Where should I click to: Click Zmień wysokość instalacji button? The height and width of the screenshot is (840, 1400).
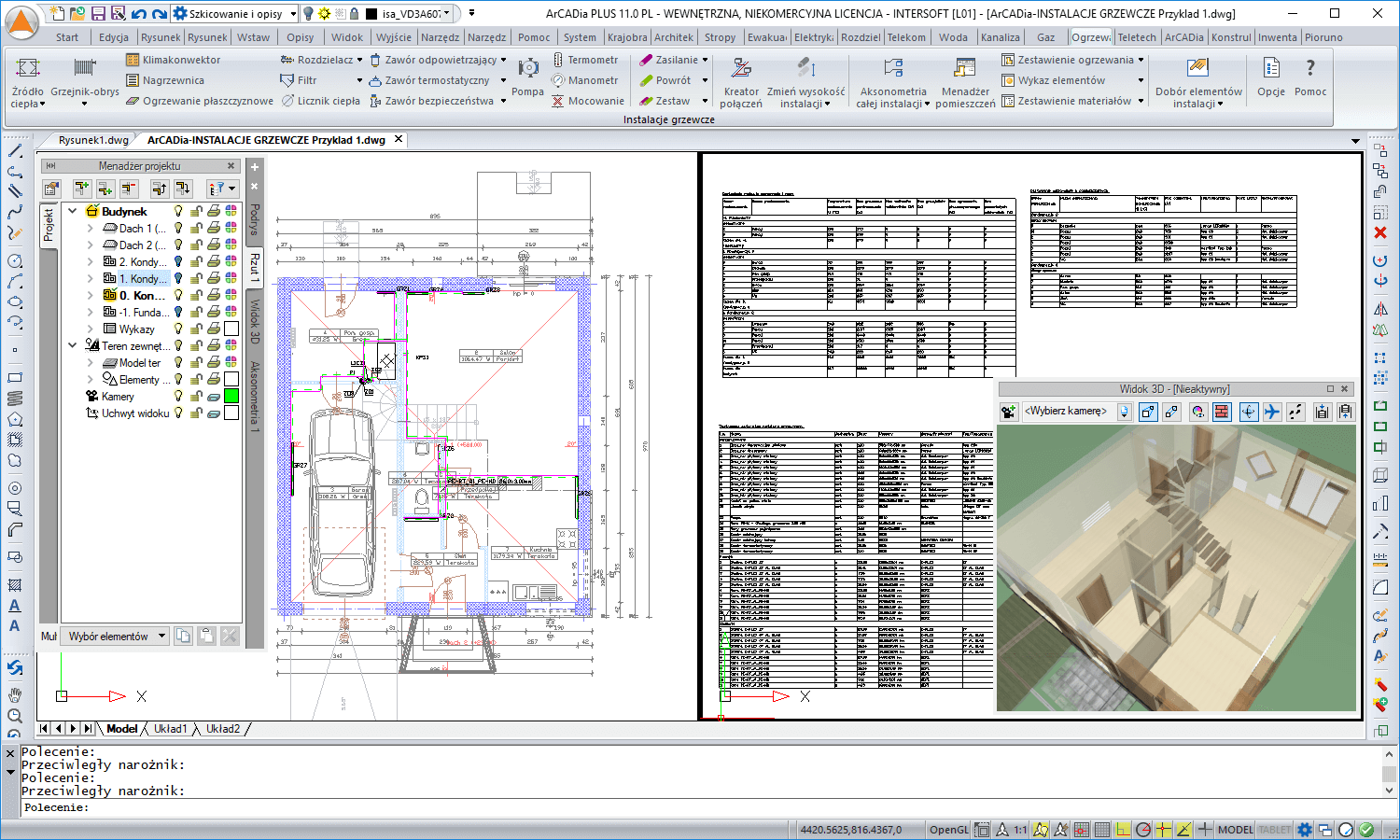click(x=805, y=82)
